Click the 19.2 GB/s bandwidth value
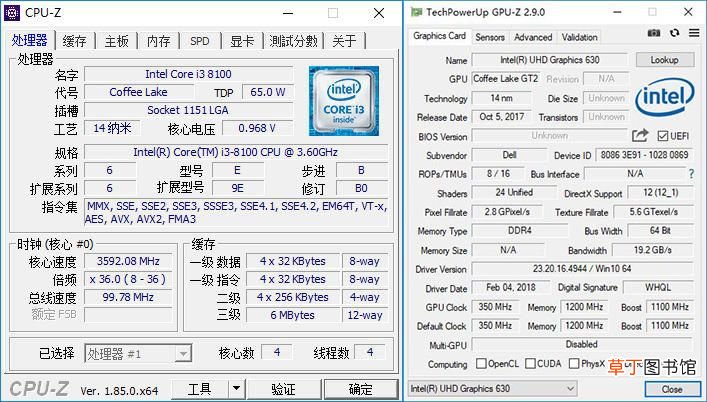This screenshot has width=707, height=402. coord(652,250)
